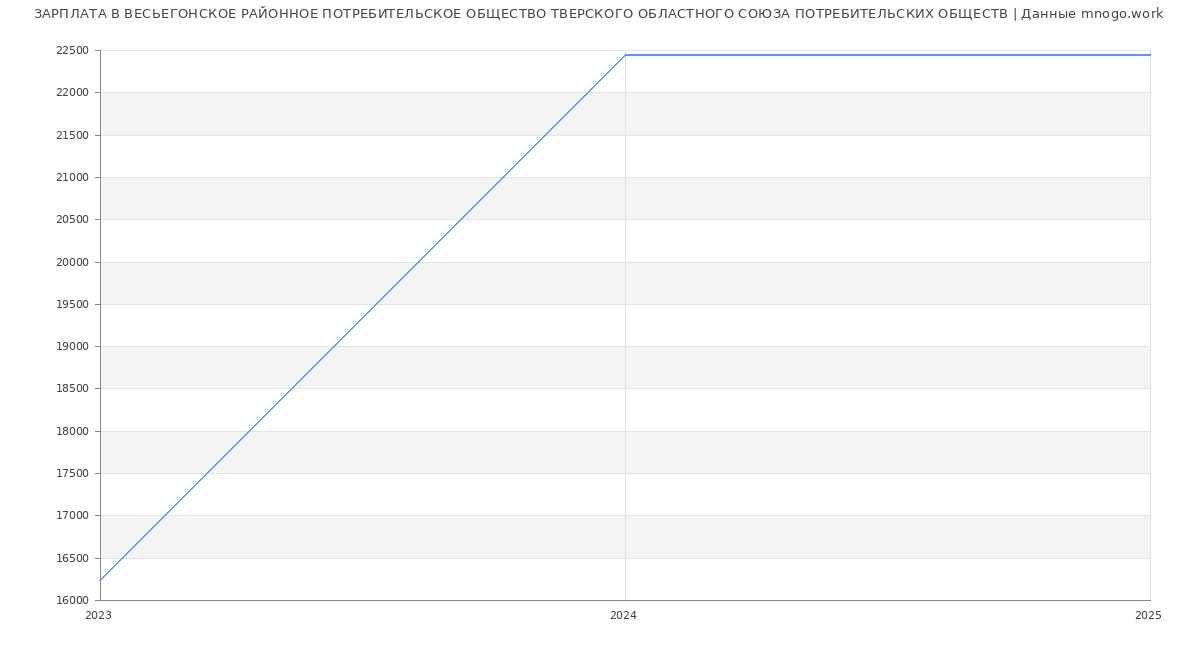This screenshot has height=650, width=1200.
Task: Click the 22500 y-axis label
Action: pyautogui.click(x=73, y=50)
